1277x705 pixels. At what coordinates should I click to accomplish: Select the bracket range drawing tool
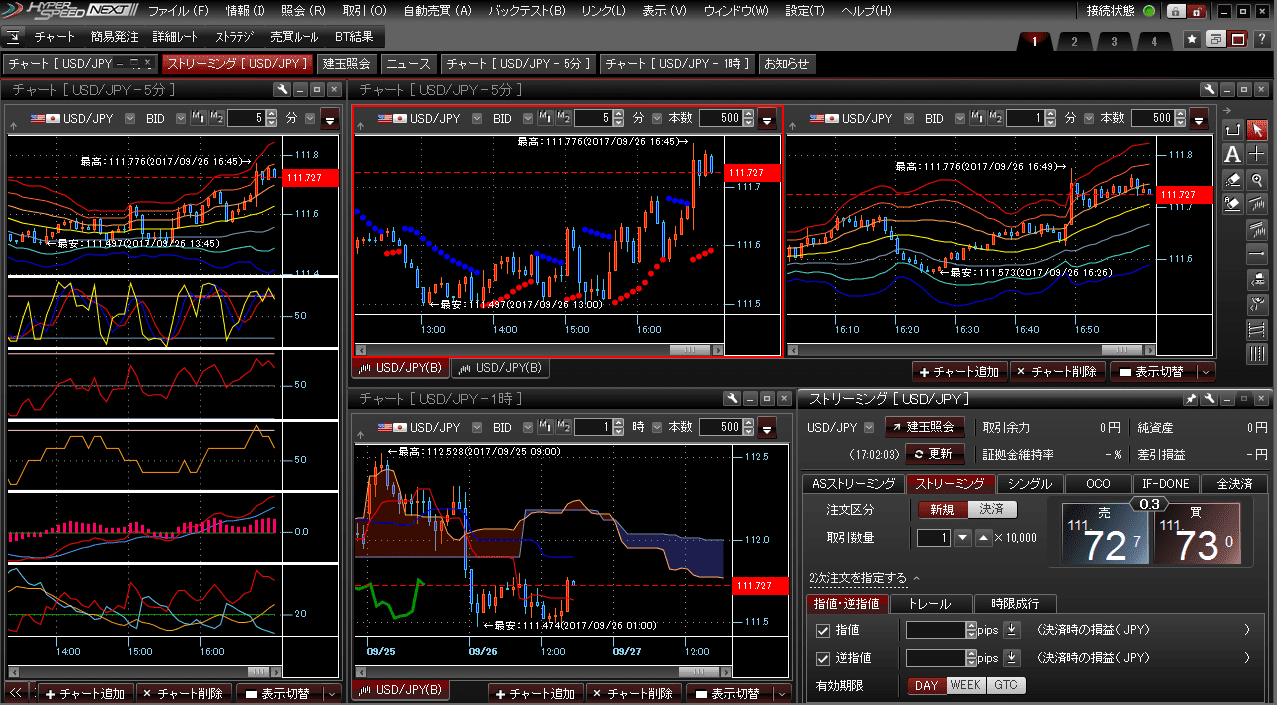tap(1232, 130)
